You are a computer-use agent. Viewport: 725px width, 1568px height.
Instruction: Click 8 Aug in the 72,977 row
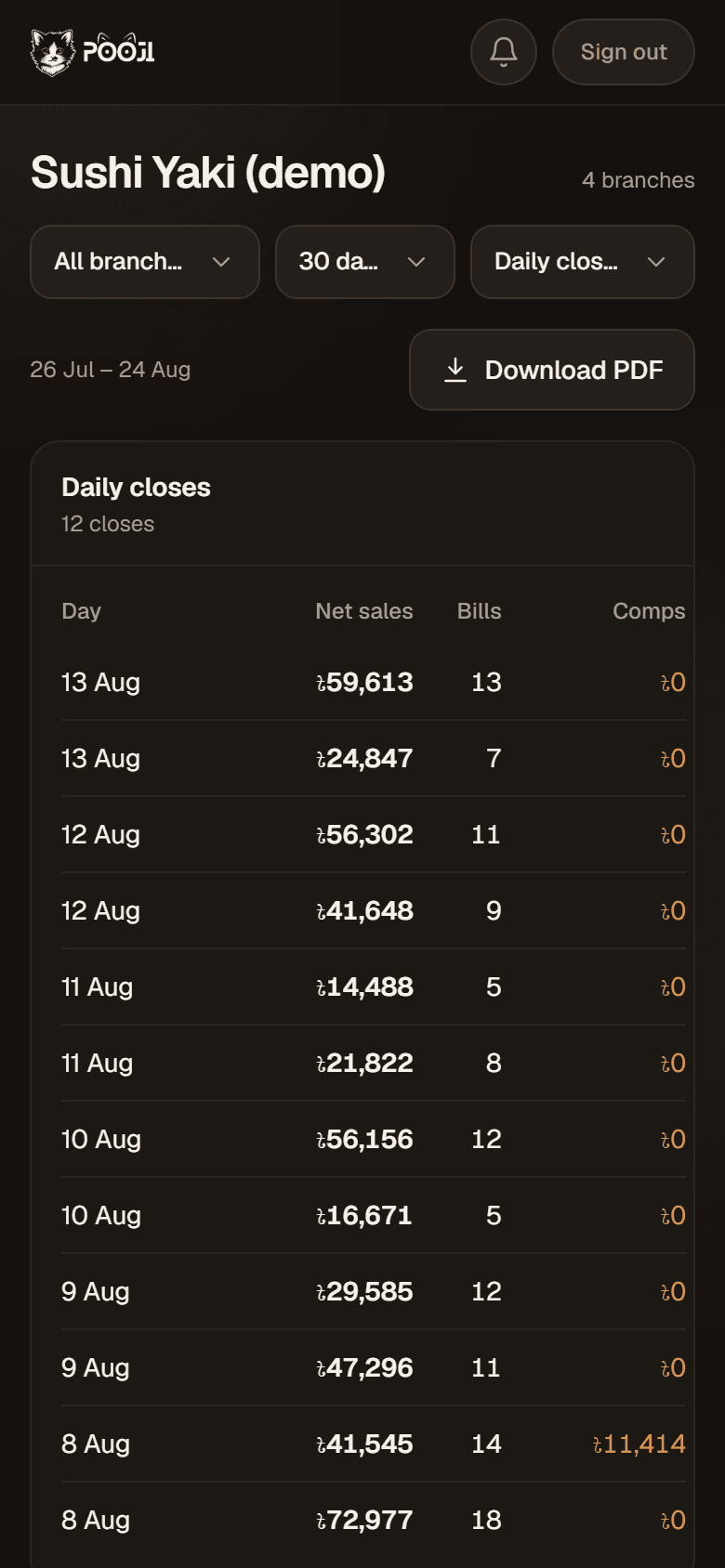click(x=96, y=1521)
